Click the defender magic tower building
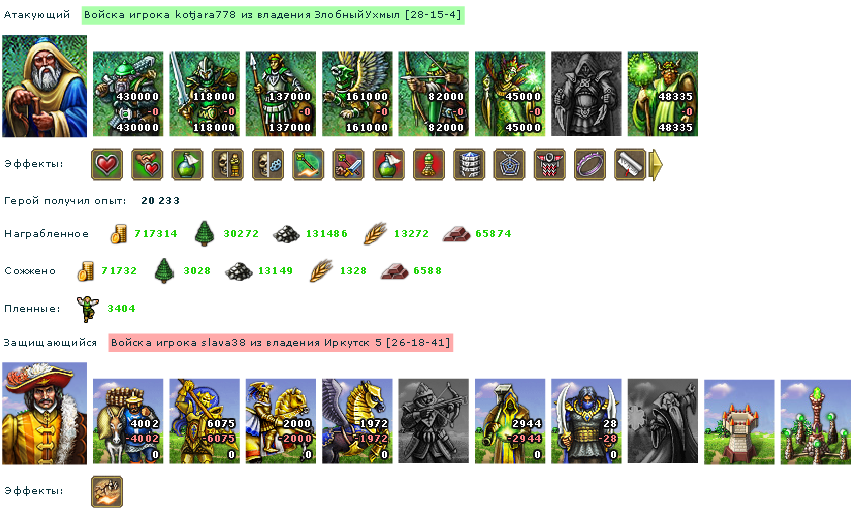854x512 pixels. pyautogui.click(x=816, y=422)
